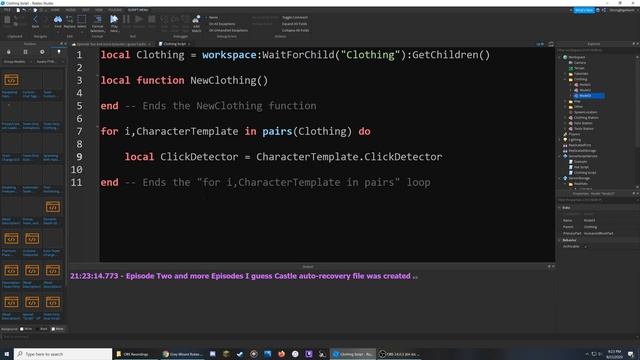Image resolution: width=640 pixels, height=360 pixels.
Task: Click the Replace tool icon
Action: pyautogui.click(x=69, y=20)
